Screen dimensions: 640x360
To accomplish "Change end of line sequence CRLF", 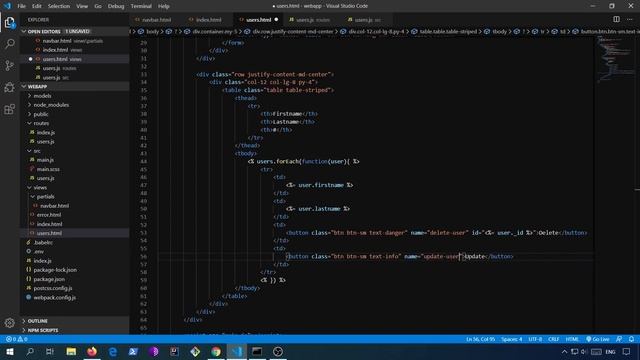I will [553, 339].
